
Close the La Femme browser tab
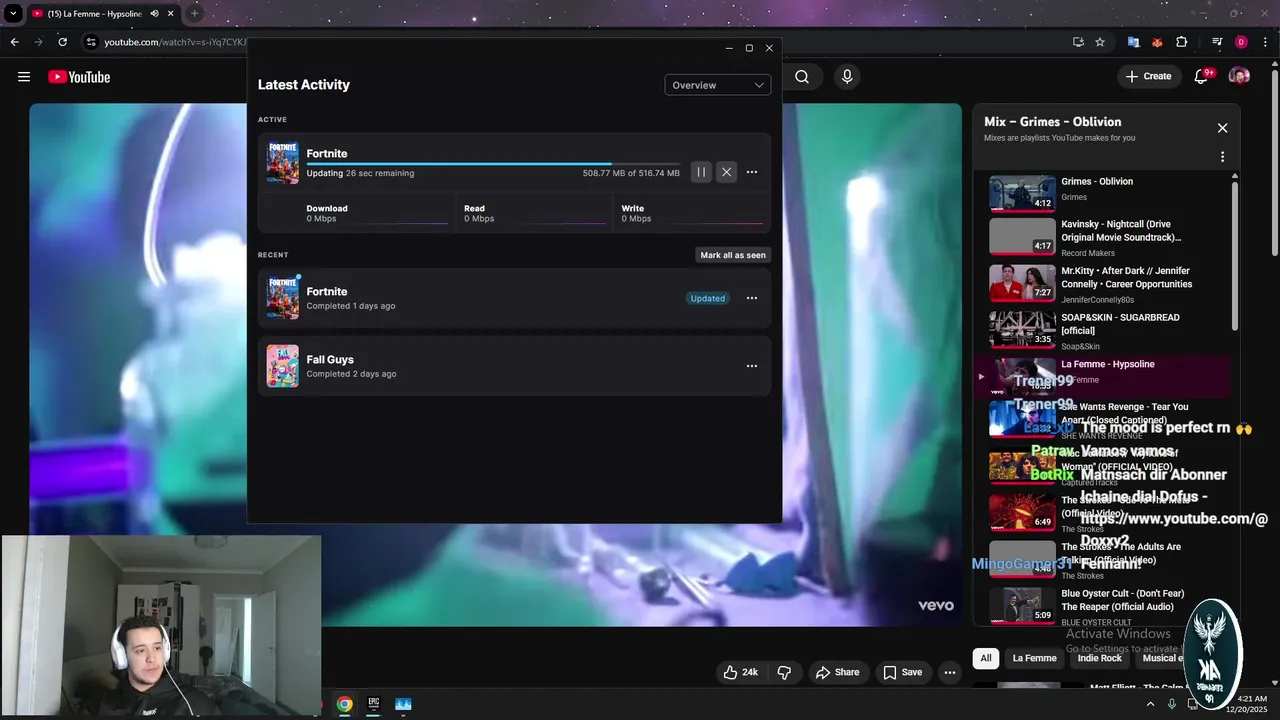click(171, 14)
